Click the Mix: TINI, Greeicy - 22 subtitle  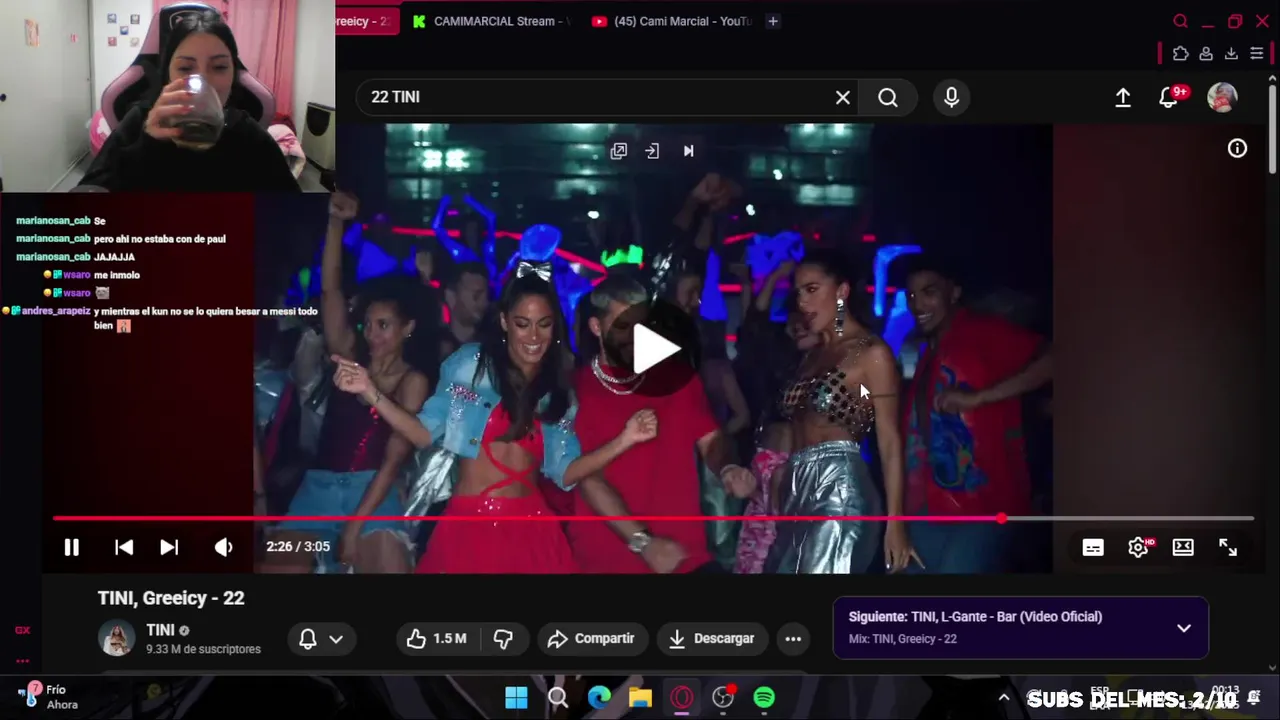click(902, 639)
